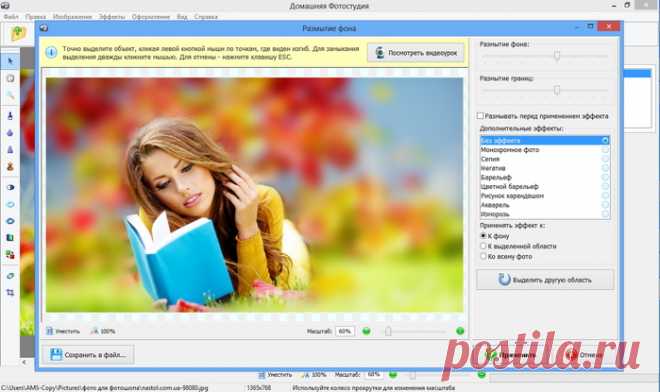Click the 100% zoom icon under the dialog preview
Screen dimensions: 660x392
coord(103,331)
